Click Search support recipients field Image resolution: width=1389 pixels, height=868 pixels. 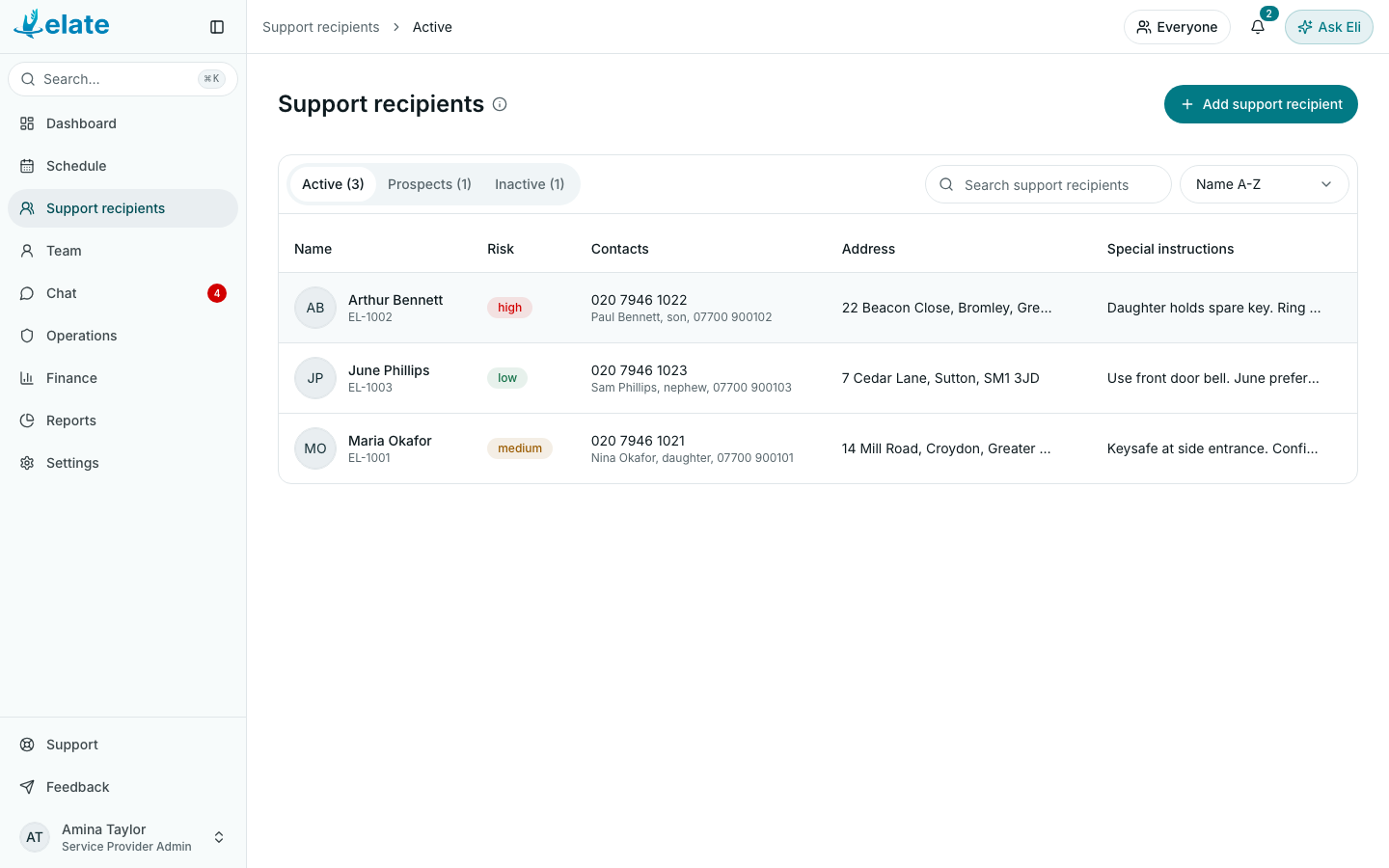tap(1049, 184)
